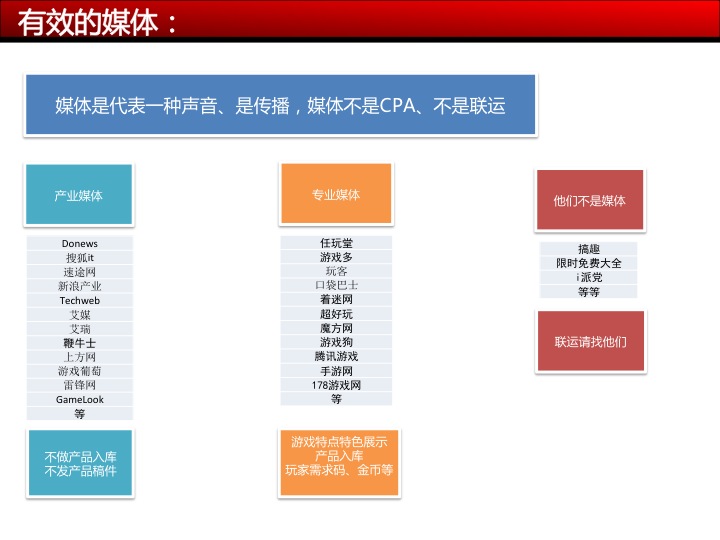Select the 雷锋网 row

pos(80,385)
